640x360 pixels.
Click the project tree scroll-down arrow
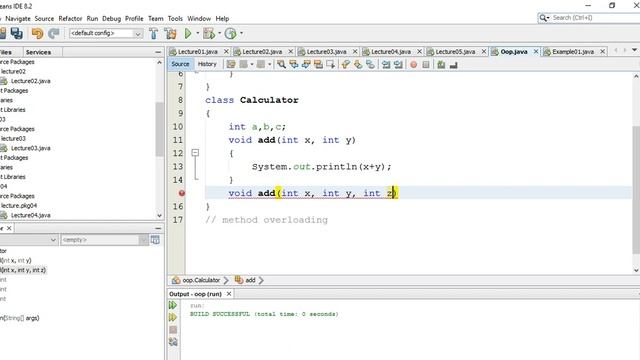159,215
